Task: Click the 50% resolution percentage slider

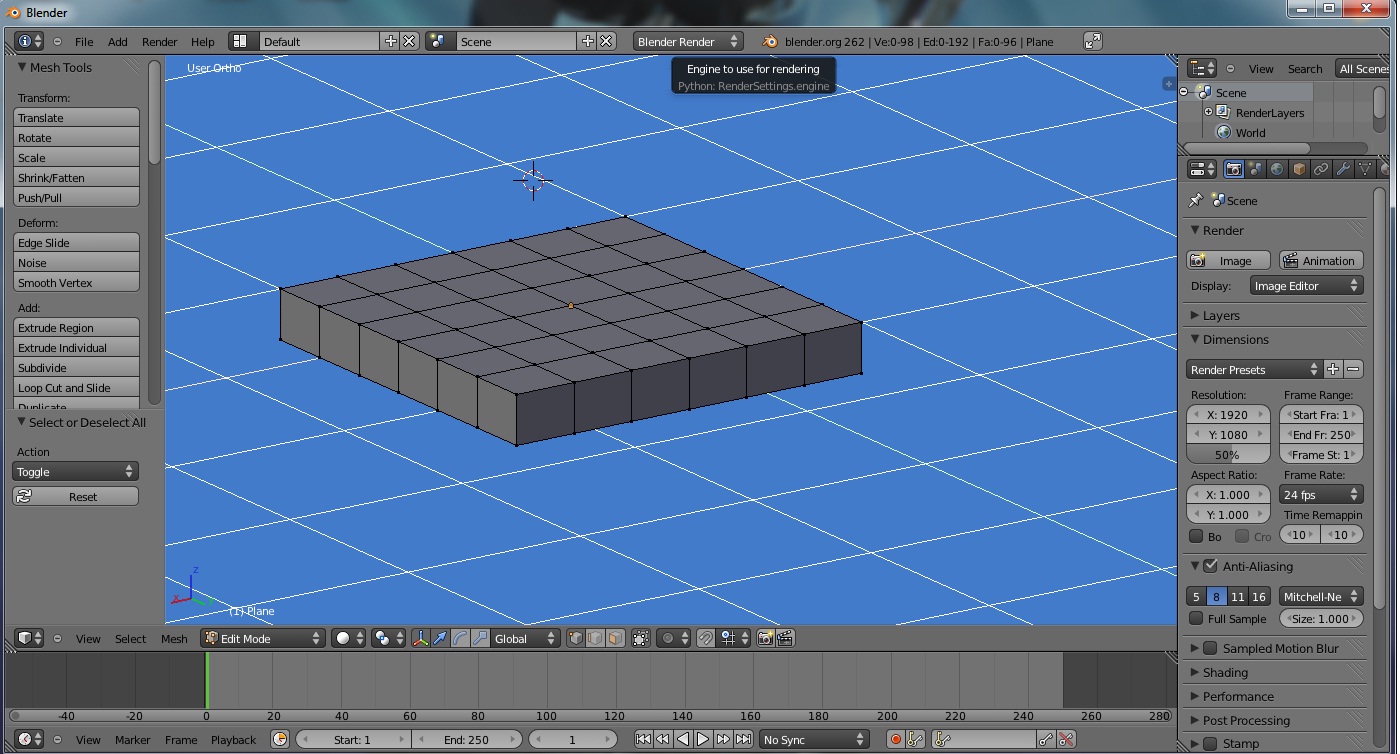Action: (x=1227, y=454)
